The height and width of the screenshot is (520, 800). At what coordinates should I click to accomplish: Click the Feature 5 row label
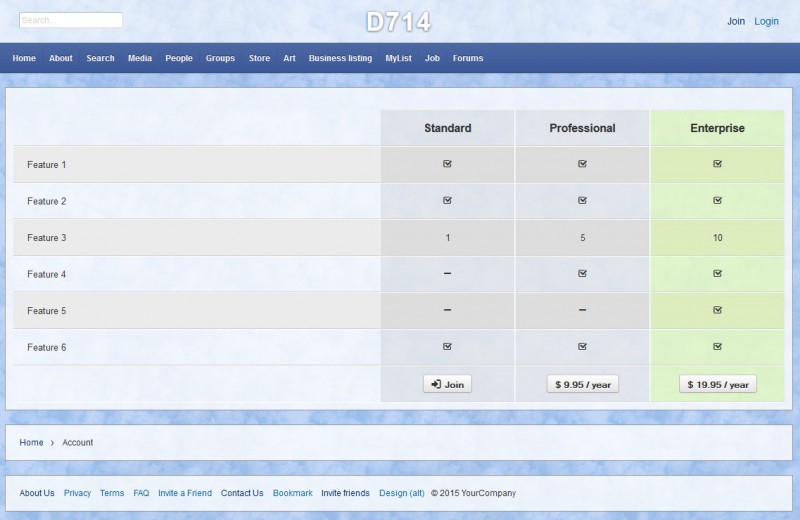[x=46, y=311]
